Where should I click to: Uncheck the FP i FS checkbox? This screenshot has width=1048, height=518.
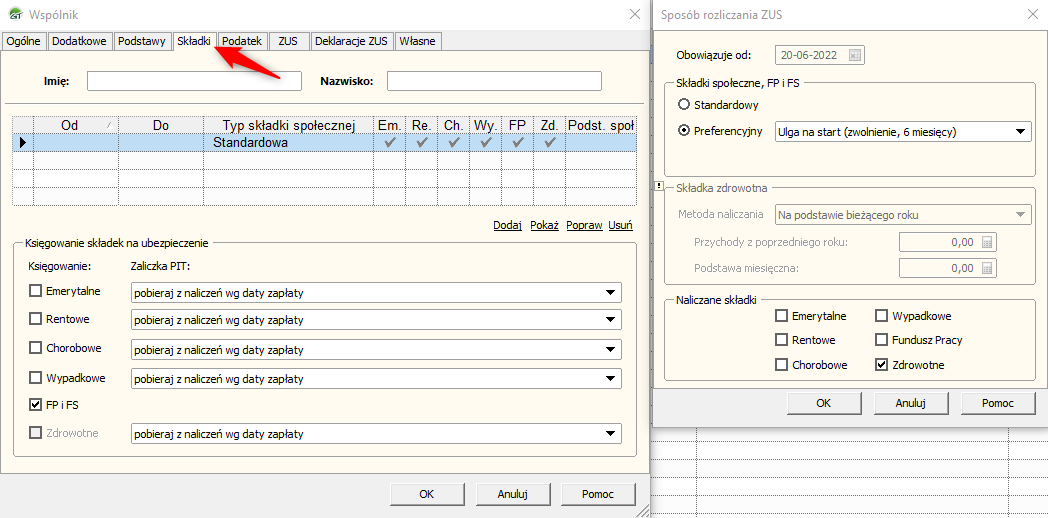(35, 404)
